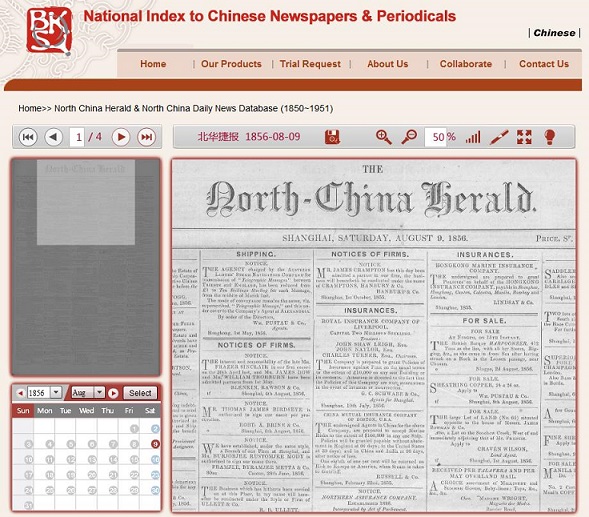This screenshot has height=517, width=589.
Task: Open the Home menu item
Action: 153,64
